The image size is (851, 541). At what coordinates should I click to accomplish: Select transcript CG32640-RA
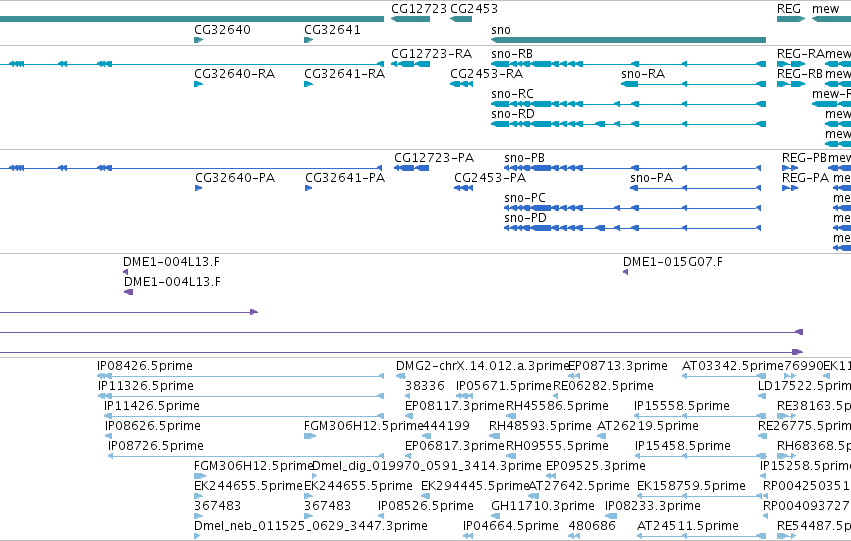pyautogui.click(x=199, y=84)
